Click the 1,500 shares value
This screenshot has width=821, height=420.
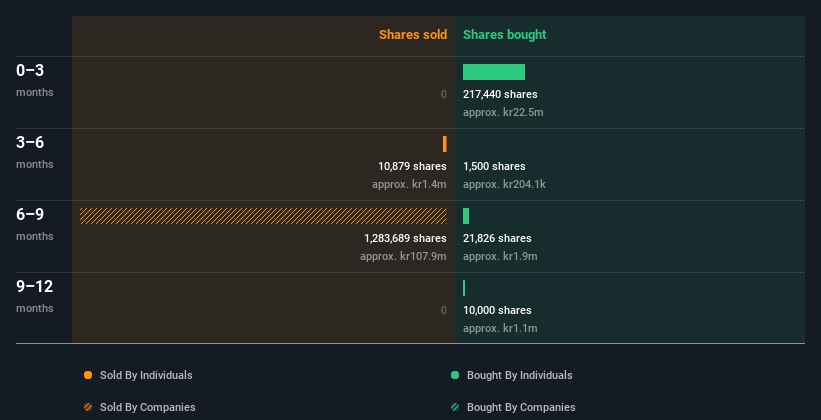pyautogui.click(x=494, y=167)
